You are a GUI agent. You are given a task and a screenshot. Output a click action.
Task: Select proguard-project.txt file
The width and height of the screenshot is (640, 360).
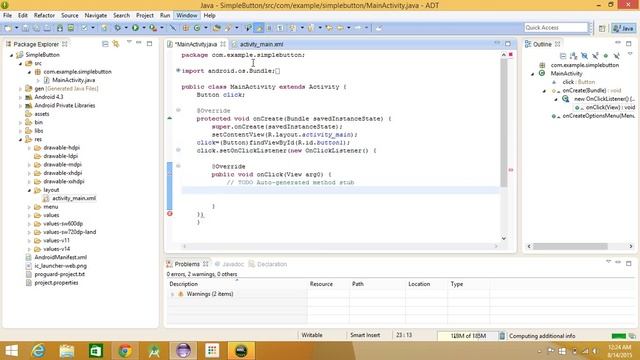click(60, 274)
